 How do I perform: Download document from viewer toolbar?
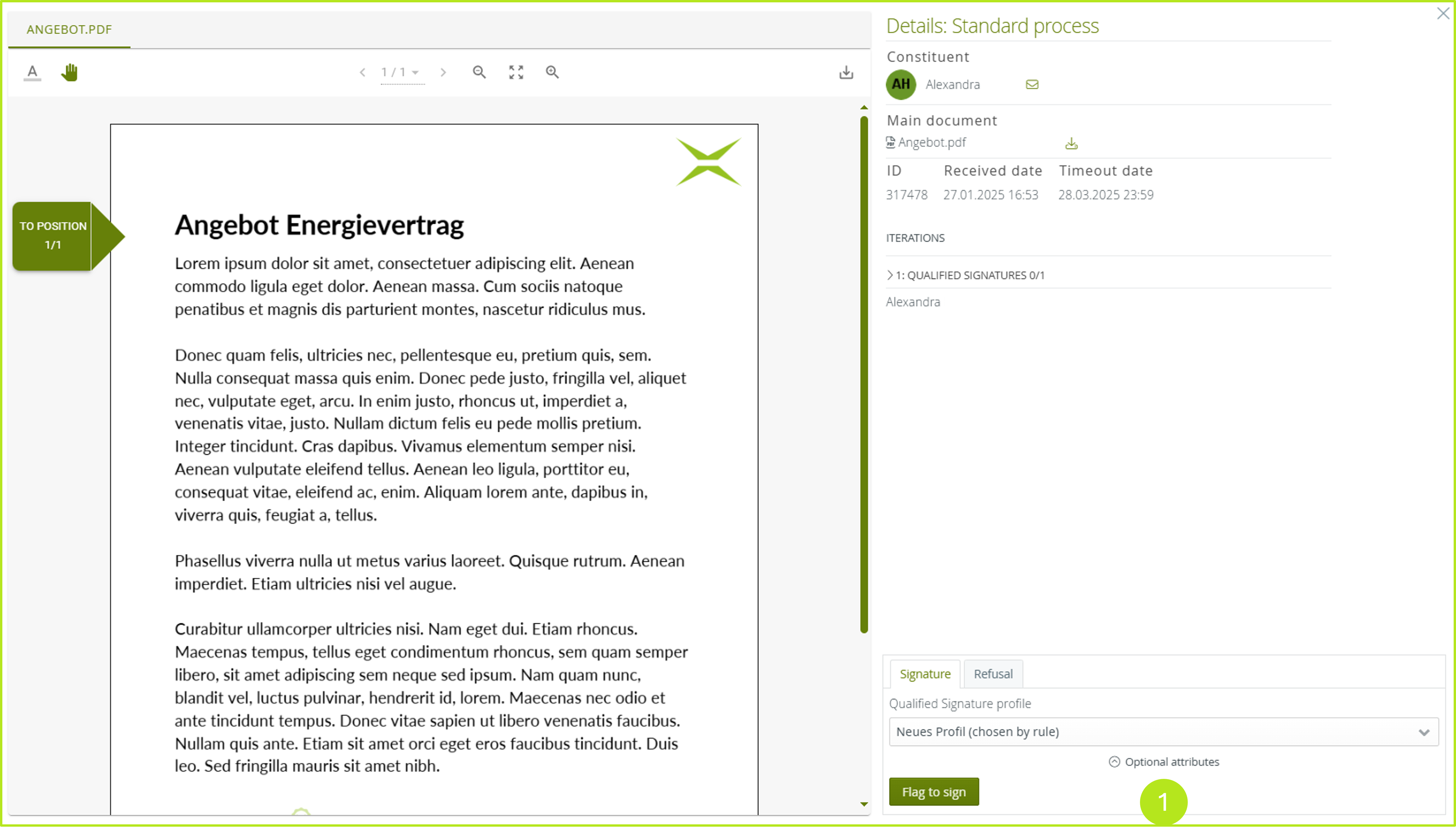(x=846, y=72)
